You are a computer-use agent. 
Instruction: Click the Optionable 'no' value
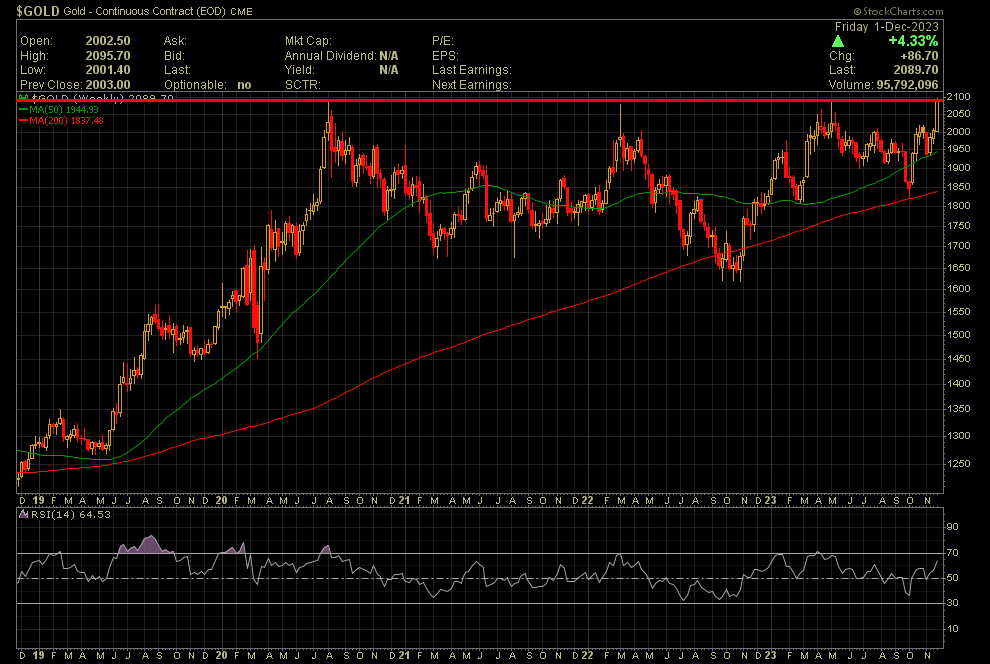[x=244, y=85]
